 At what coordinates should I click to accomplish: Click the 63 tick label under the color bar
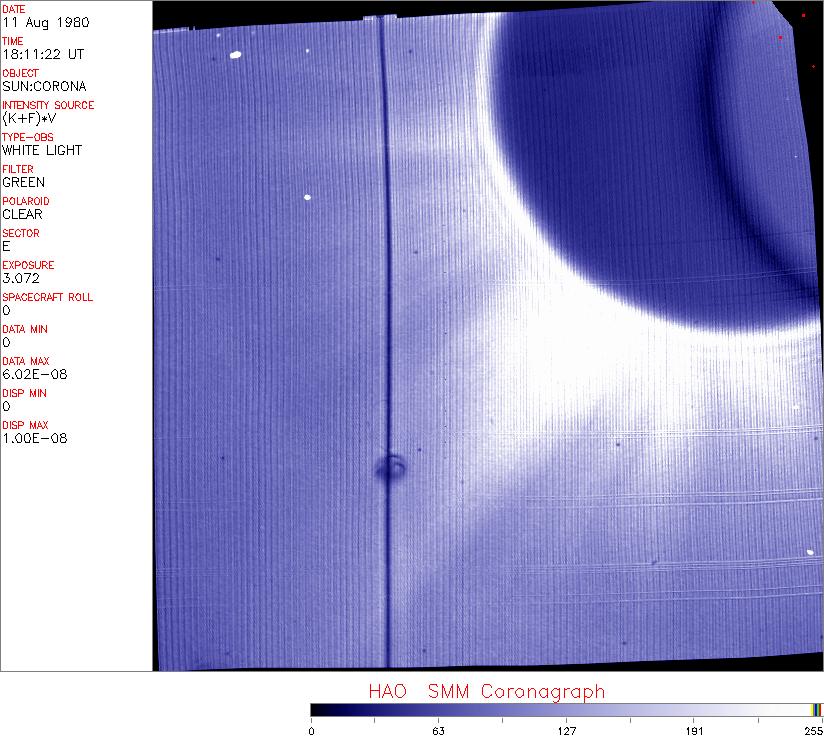pos(438,729)
